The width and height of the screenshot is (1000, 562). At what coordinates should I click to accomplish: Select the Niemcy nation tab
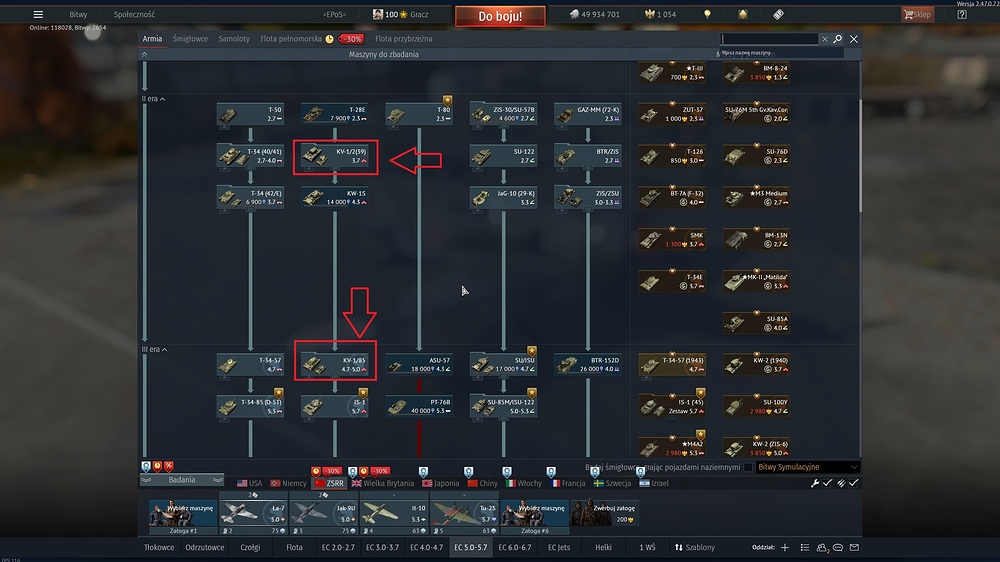pos(288,484)
